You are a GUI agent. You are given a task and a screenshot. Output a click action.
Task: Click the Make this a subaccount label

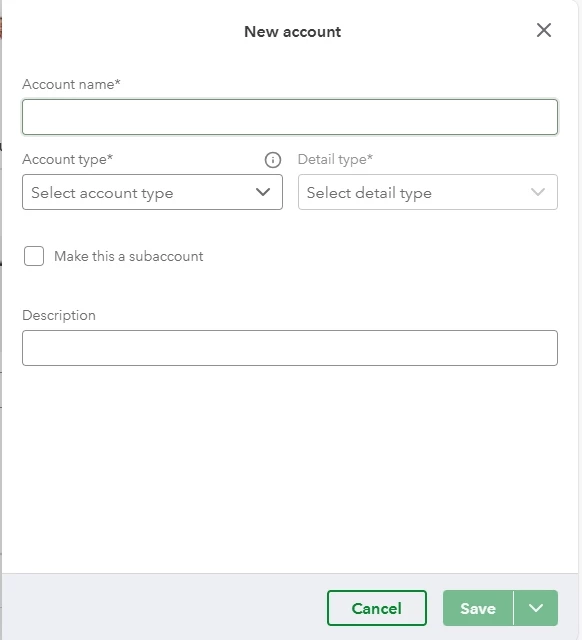click(x=129, y=256)
